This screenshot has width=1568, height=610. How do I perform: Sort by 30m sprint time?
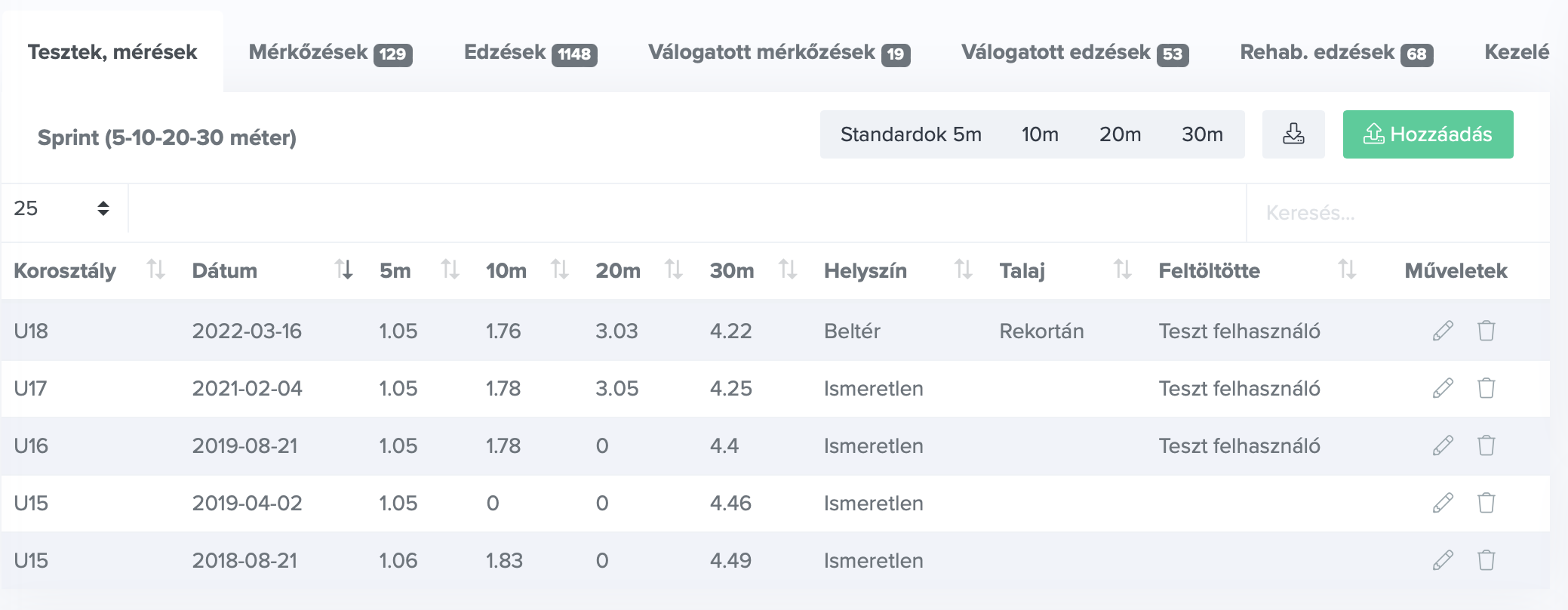[788, 270]
